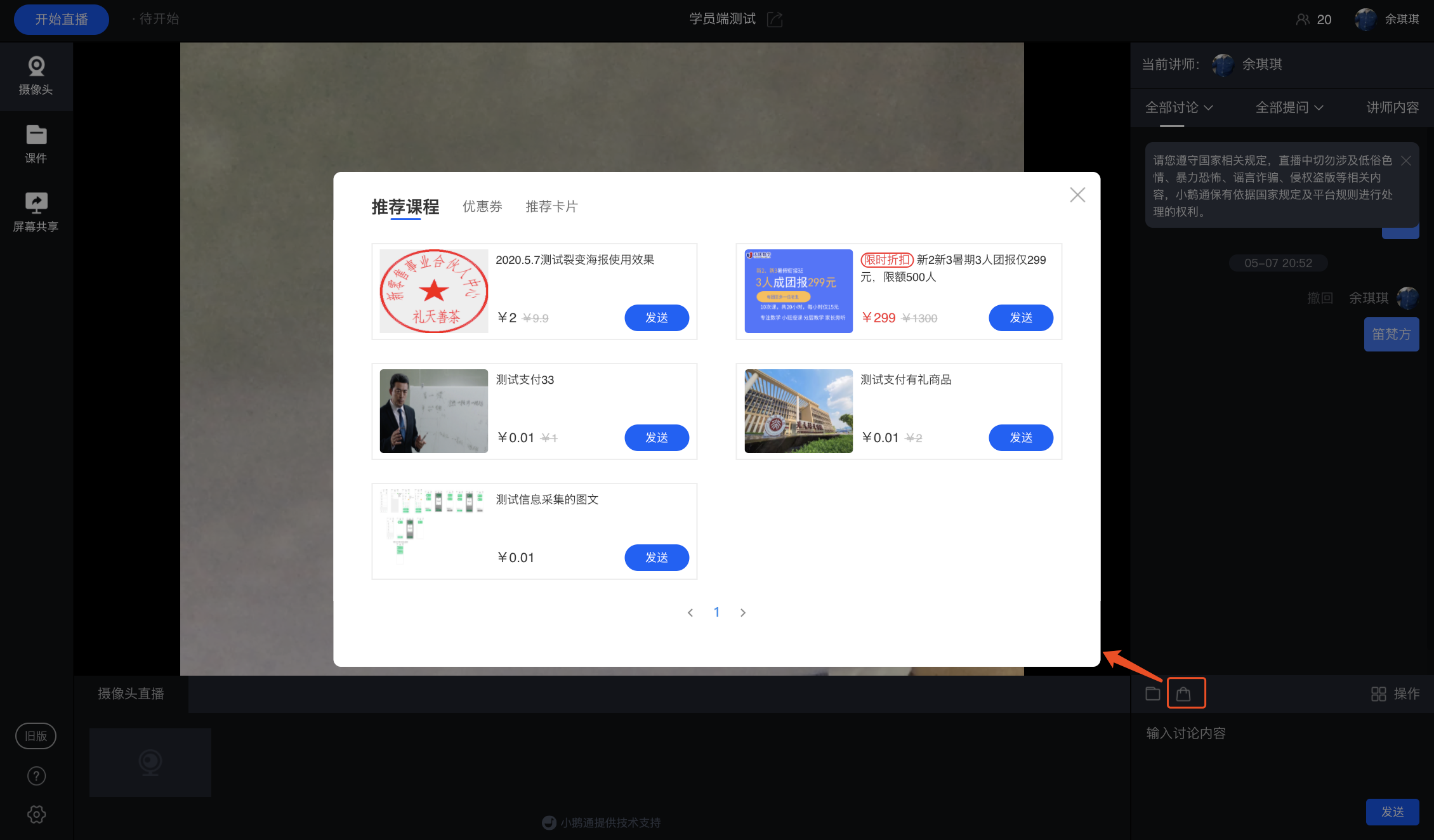1434x840 pixels.
Task: Toggle to 旧版 old version
Action: [x=36, y=736]
